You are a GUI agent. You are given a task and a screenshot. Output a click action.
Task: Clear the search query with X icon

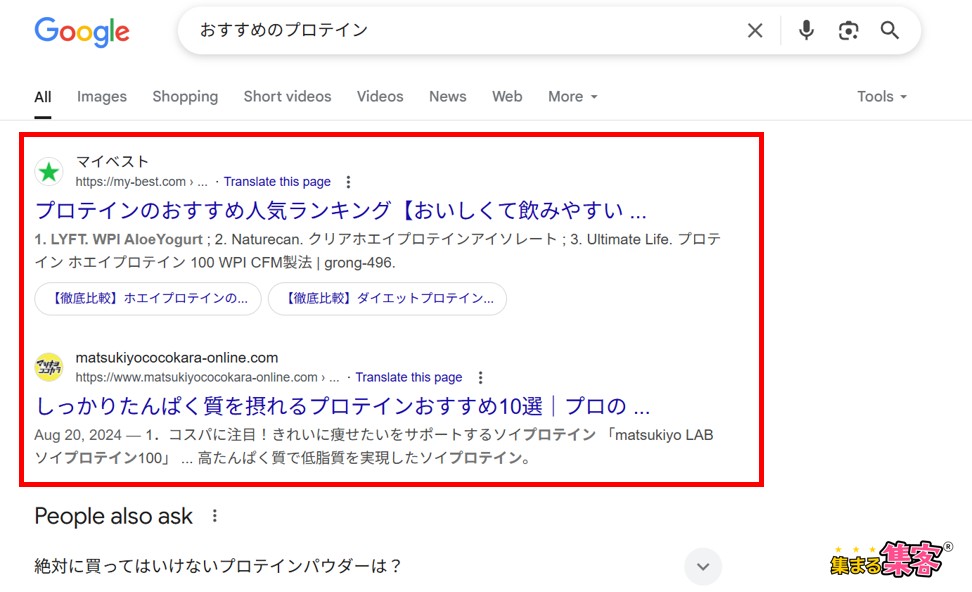754,30
